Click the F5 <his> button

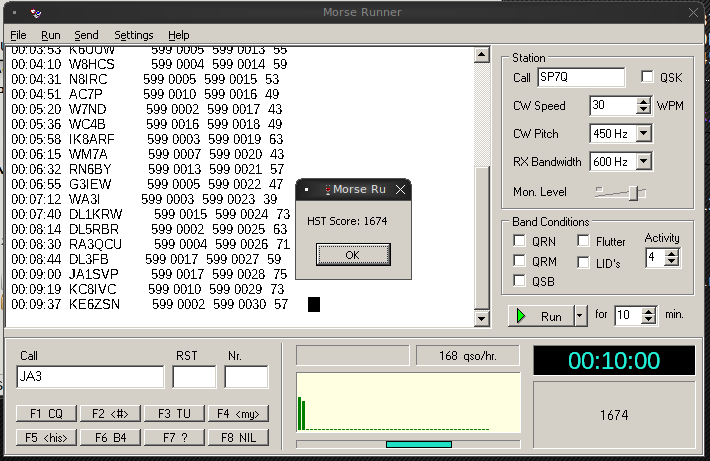click(47, 437)
